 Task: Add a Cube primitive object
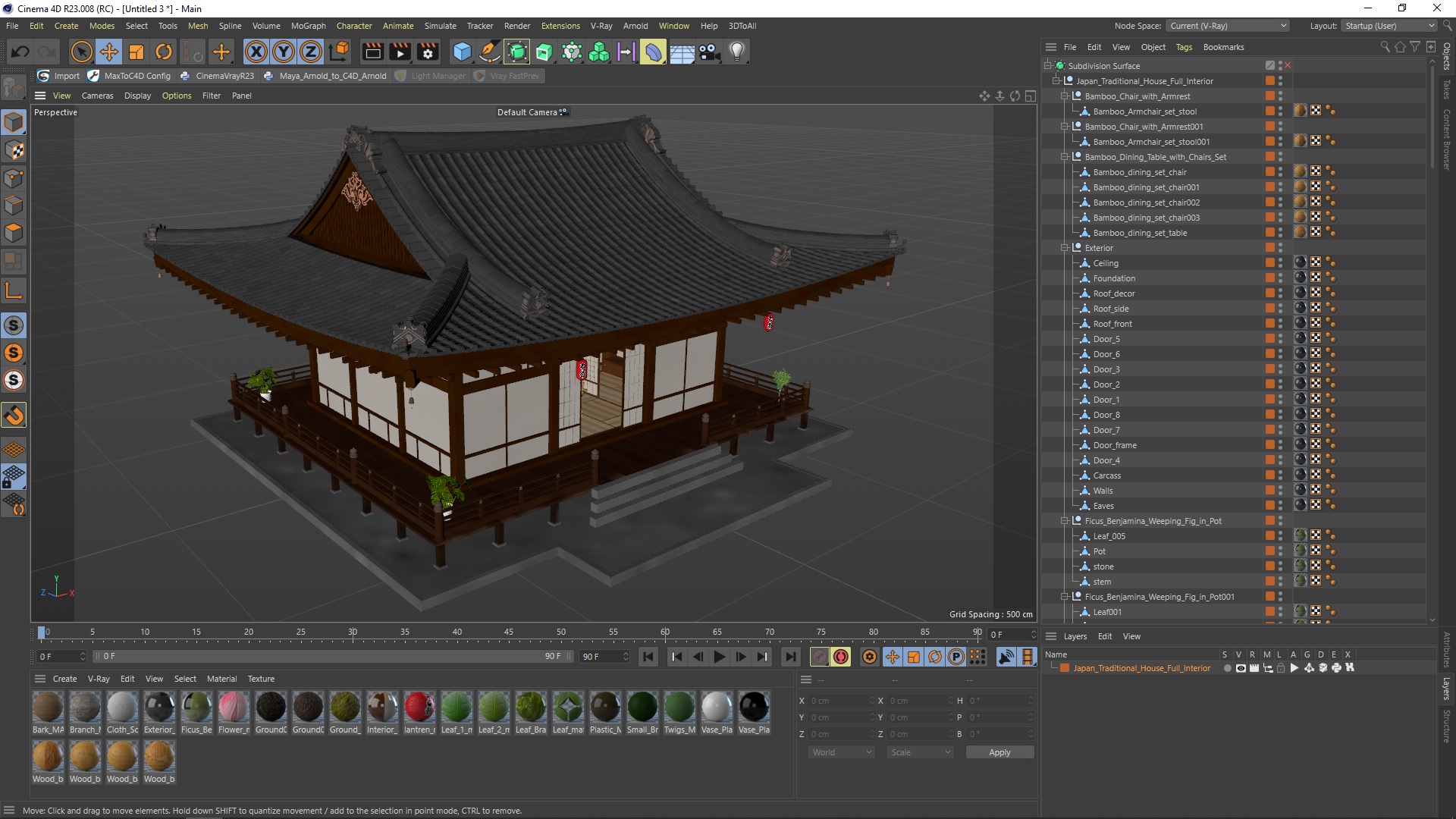click(x=462, y=52)
